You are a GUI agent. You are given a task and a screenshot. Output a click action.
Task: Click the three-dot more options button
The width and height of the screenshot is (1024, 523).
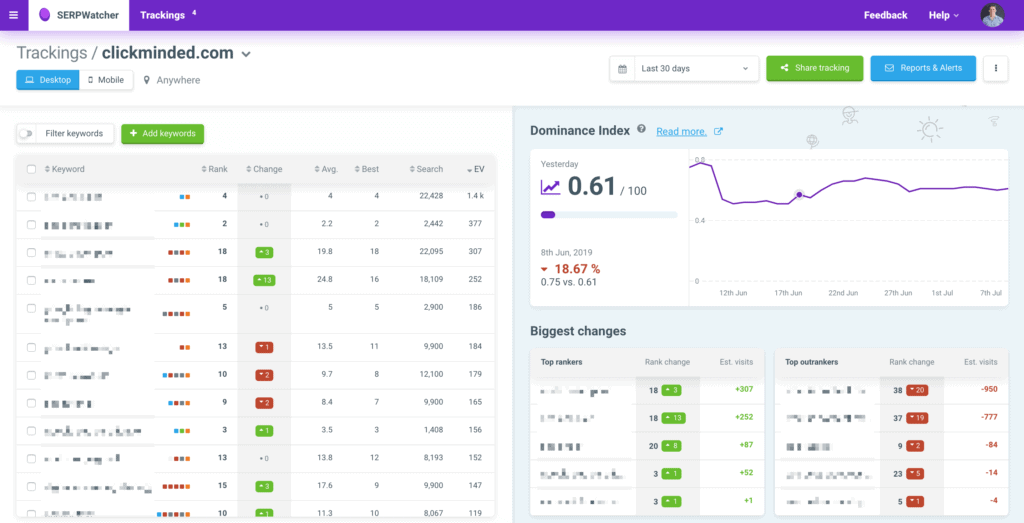coord(995,68)
